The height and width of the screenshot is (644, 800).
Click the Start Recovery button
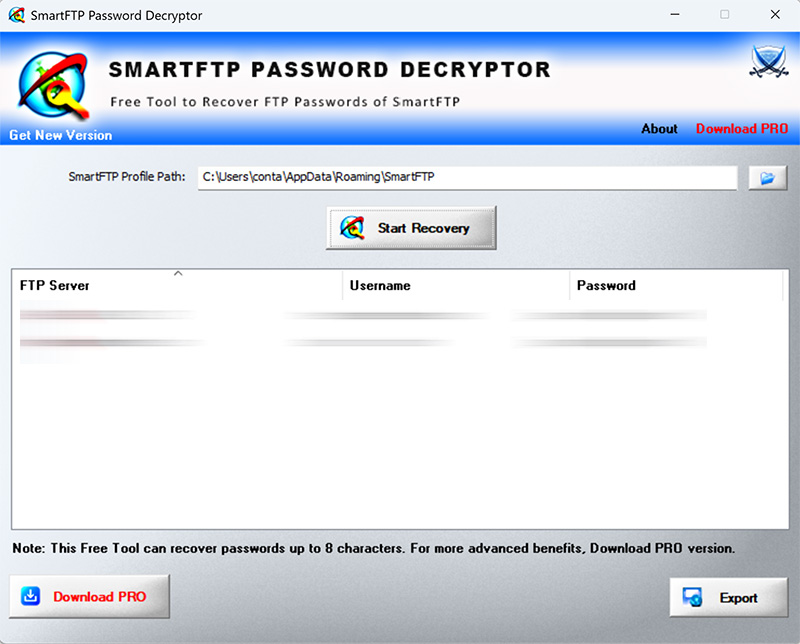(411, 228)
